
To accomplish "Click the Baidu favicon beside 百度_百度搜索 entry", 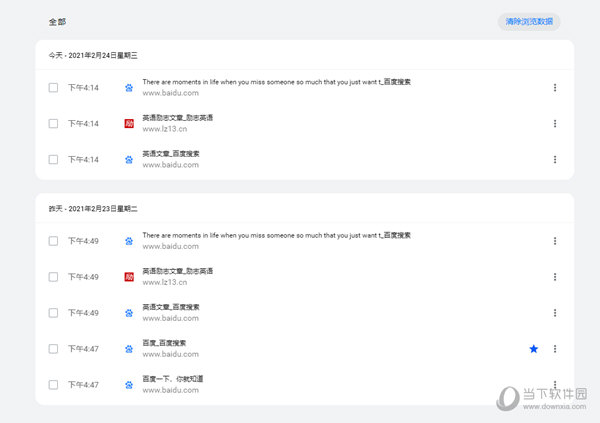I will coord(128,348).
